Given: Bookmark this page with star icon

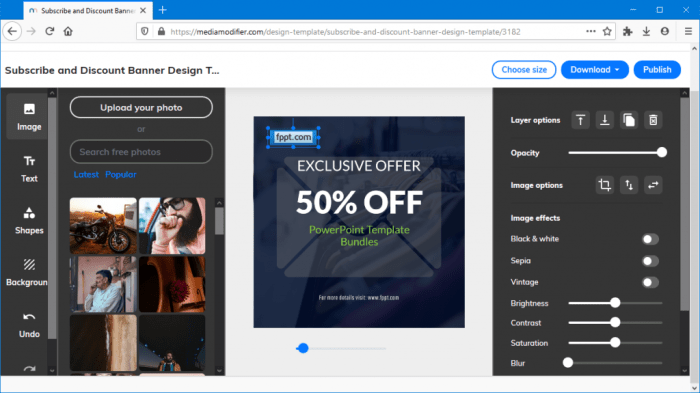Looking at the screenshot, I should (607, 31).
